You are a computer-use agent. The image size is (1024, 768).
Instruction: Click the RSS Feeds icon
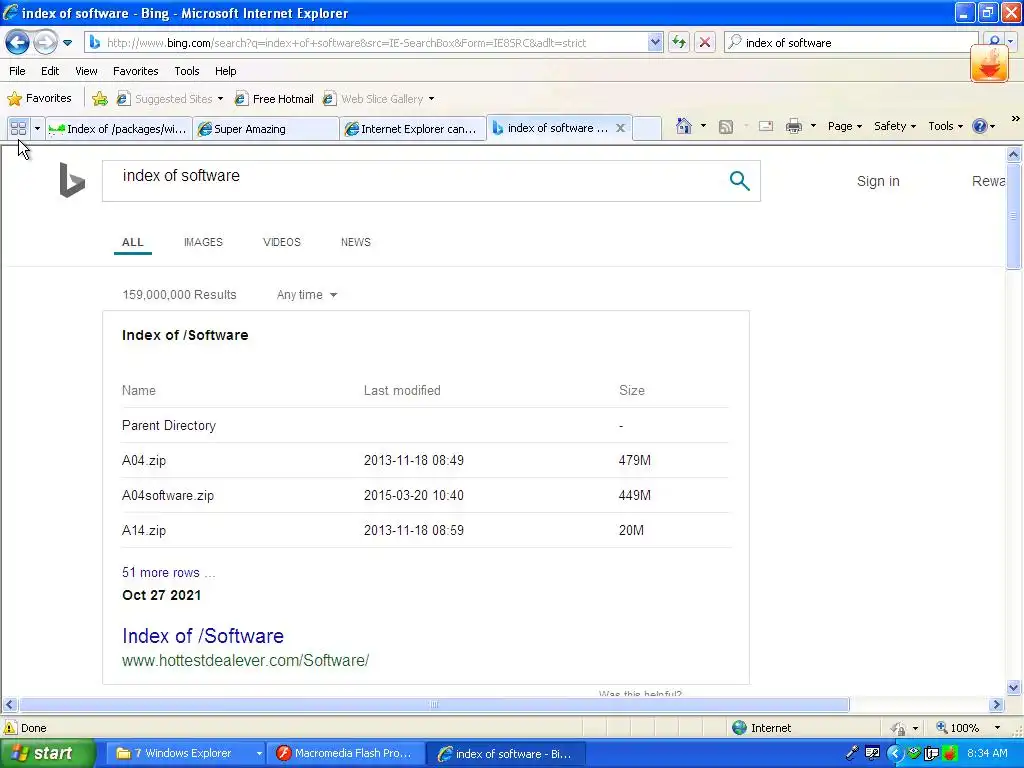[x=726, y=127]
